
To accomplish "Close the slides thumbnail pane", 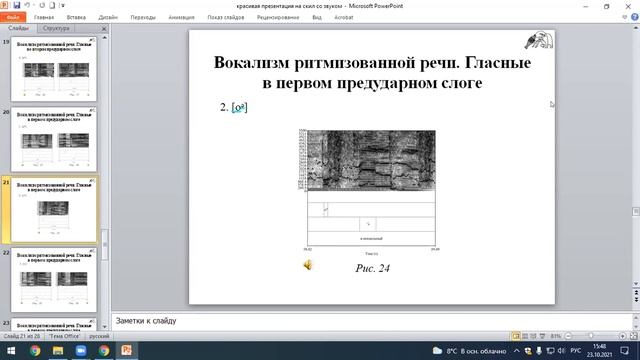I will (x=104, y=29).
